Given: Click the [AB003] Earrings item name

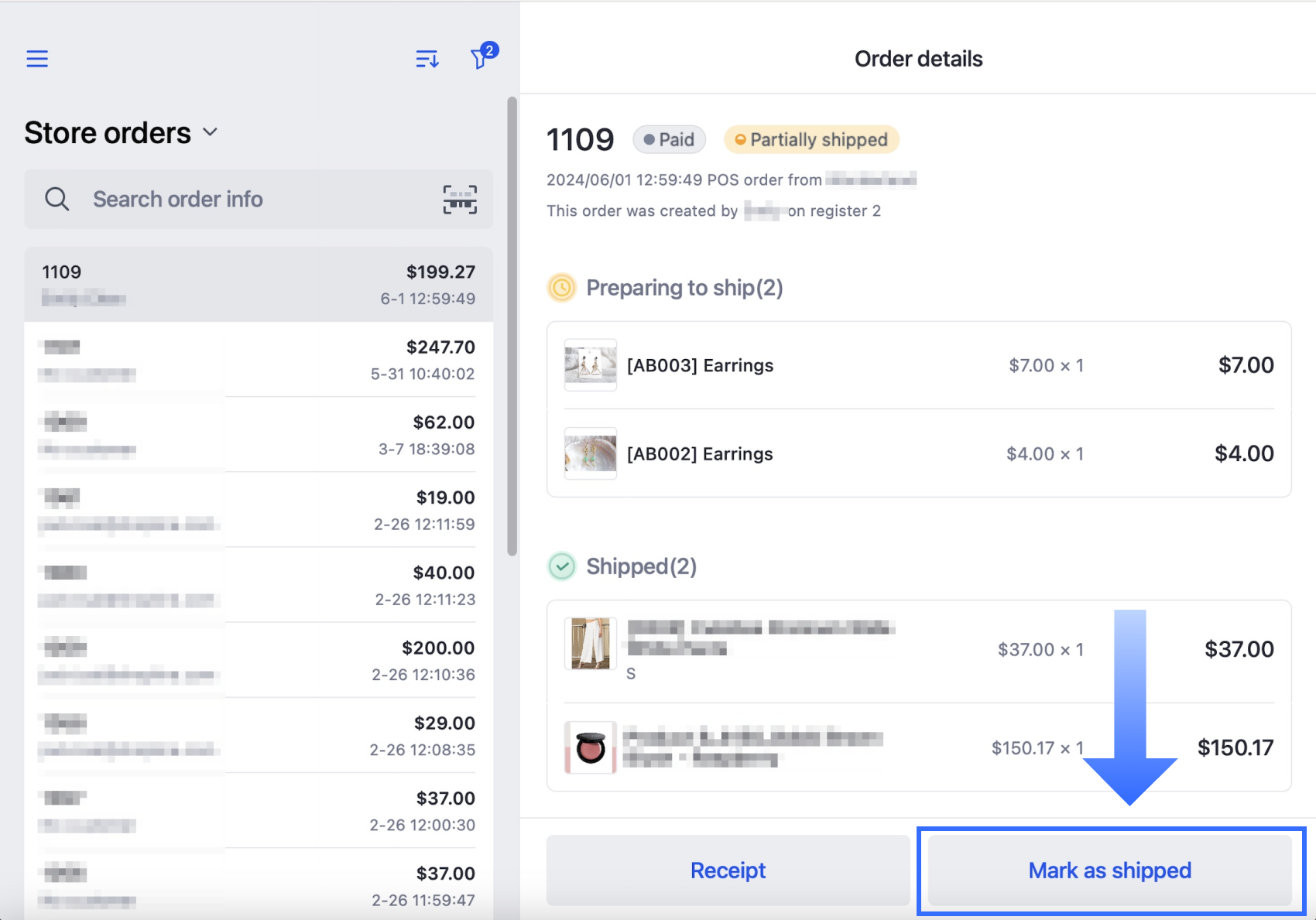Looking at the screenshot, I should 700,365.
